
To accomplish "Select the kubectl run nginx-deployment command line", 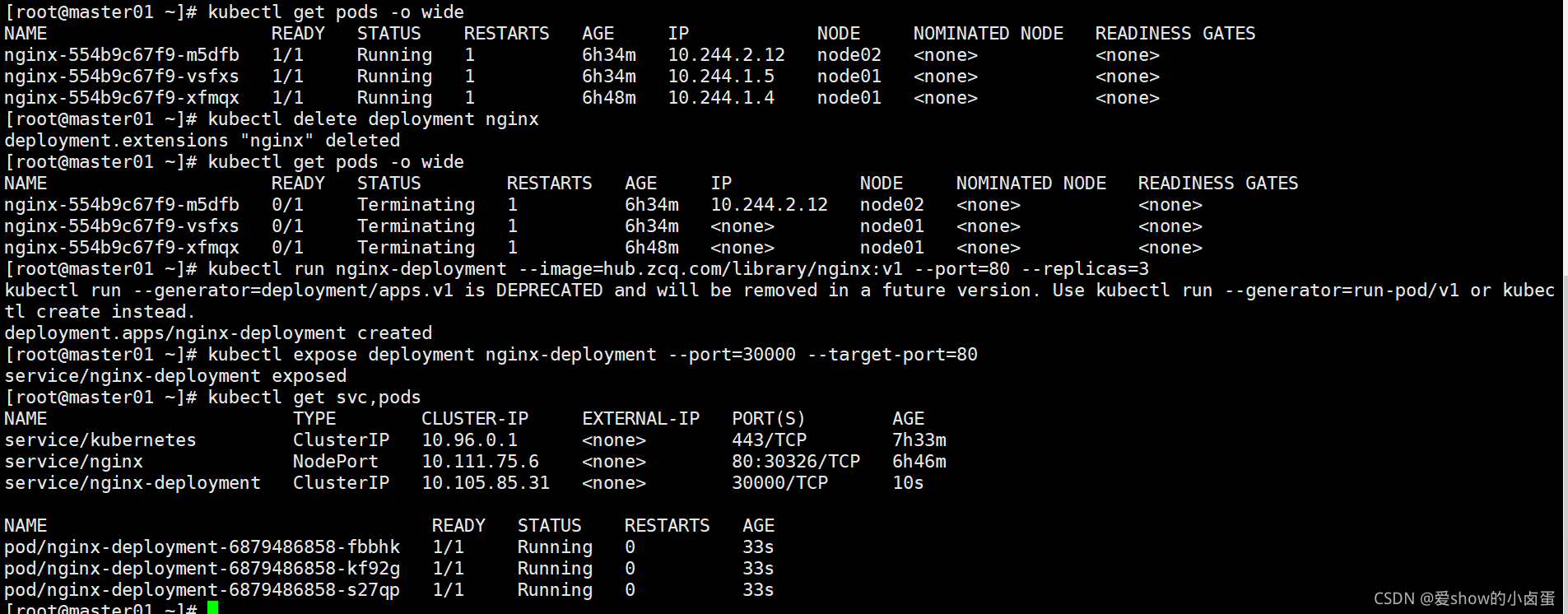I will [x=678, y=269].
